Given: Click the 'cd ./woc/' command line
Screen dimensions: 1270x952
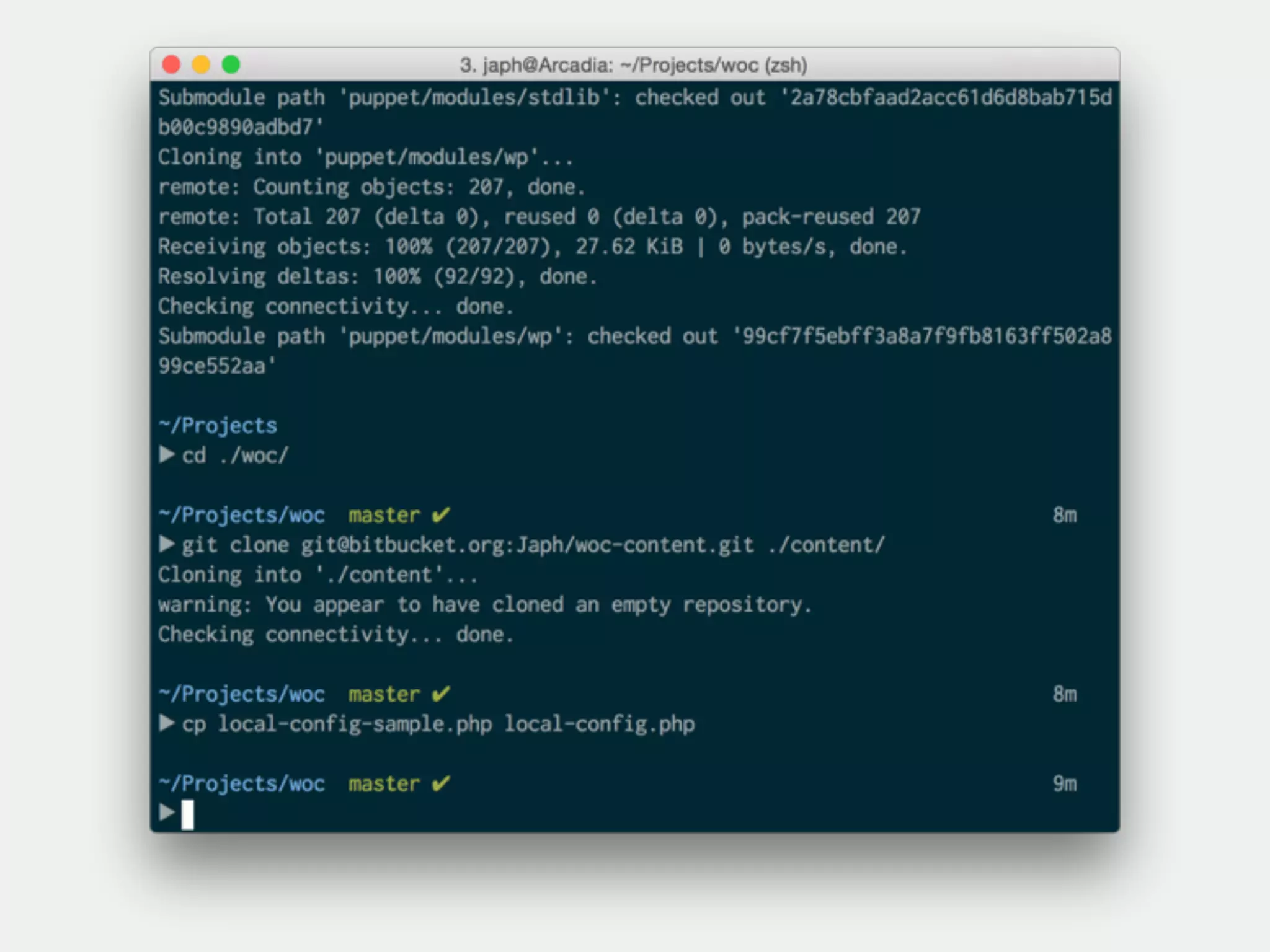Looking at the screenshot, I should pos(235,456).
